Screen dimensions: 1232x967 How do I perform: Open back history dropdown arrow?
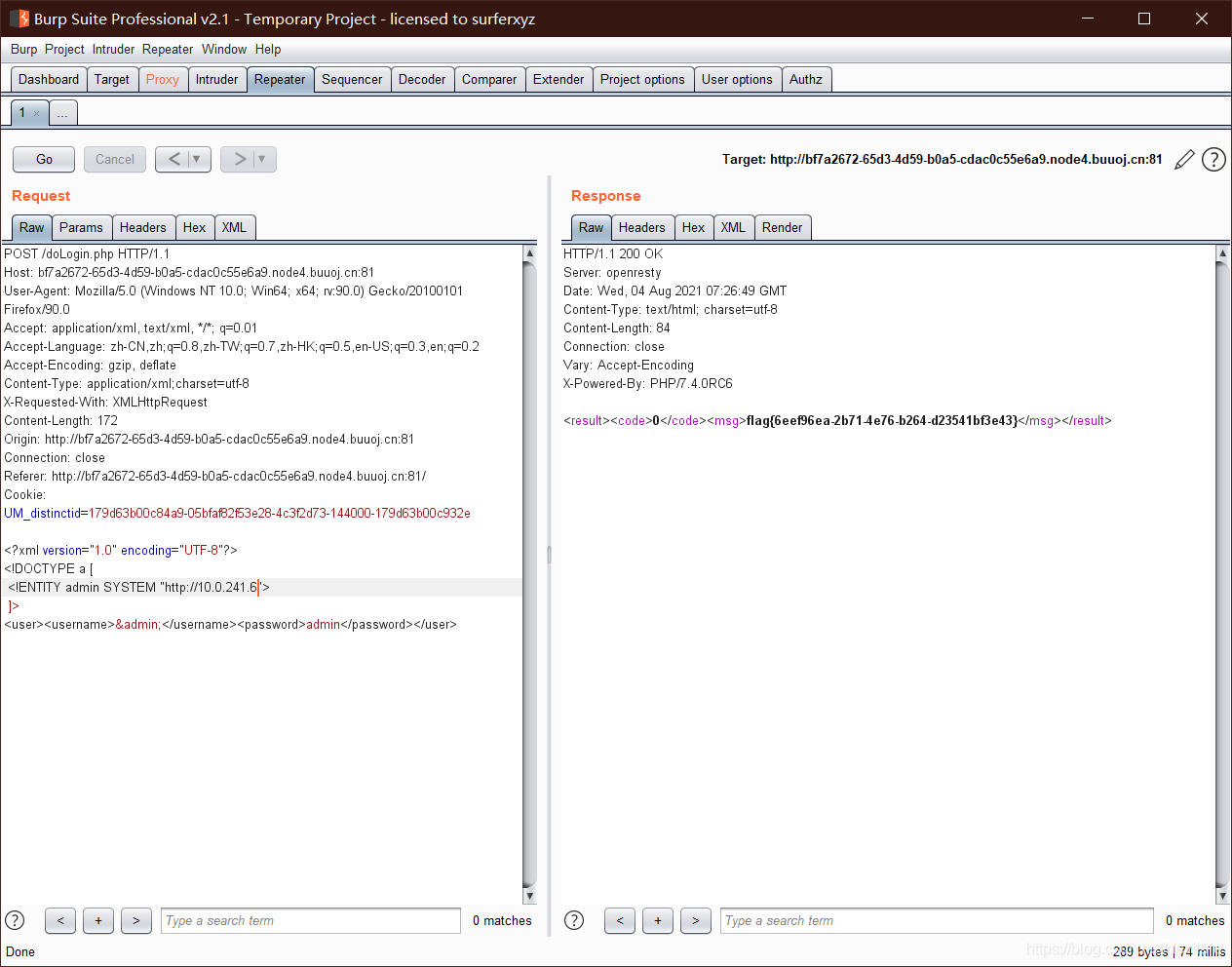coord(198,159)
